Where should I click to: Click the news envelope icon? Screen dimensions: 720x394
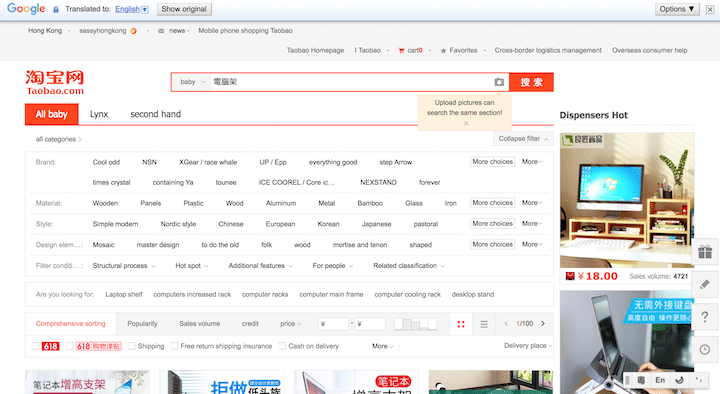point(161,31)
